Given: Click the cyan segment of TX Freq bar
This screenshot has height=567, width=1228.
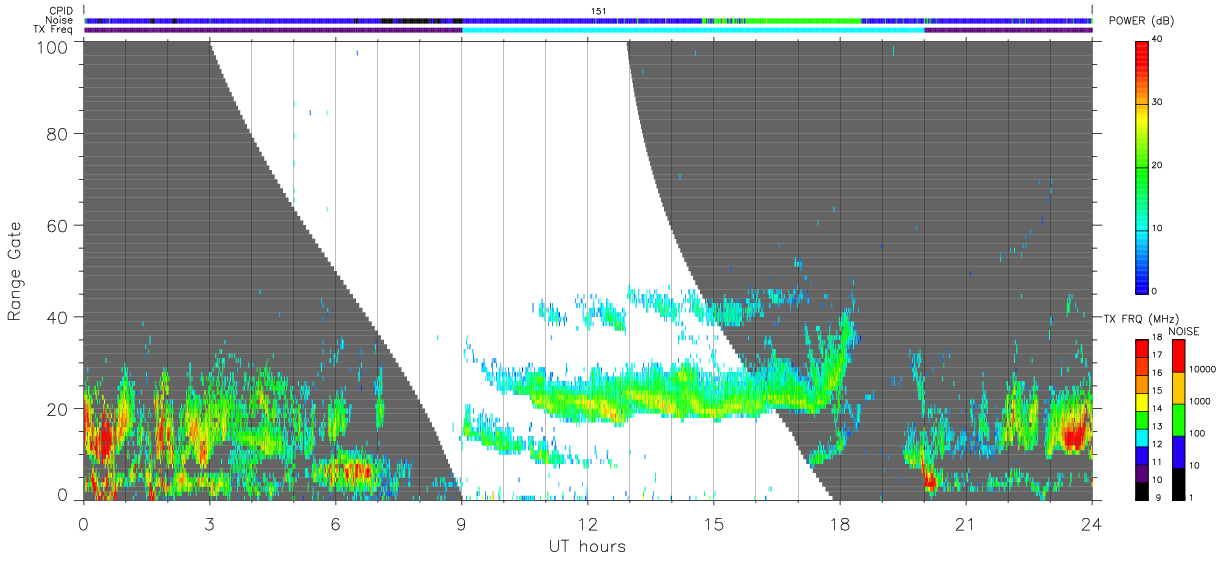Looking at the screenshot, I should coord(693,30).
